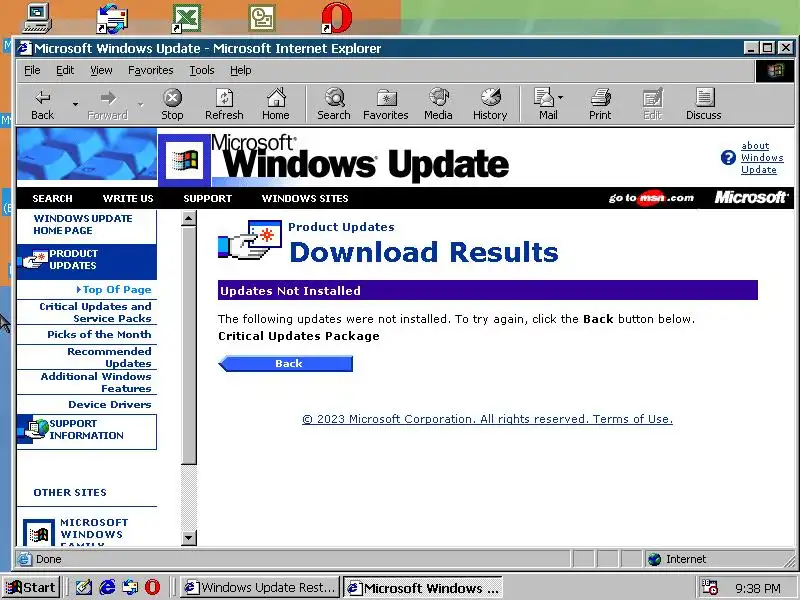The height and width of the screenshot is (600, 800).
Task: Launch Internet Explorer from quick launch
Action: [107, 587]
